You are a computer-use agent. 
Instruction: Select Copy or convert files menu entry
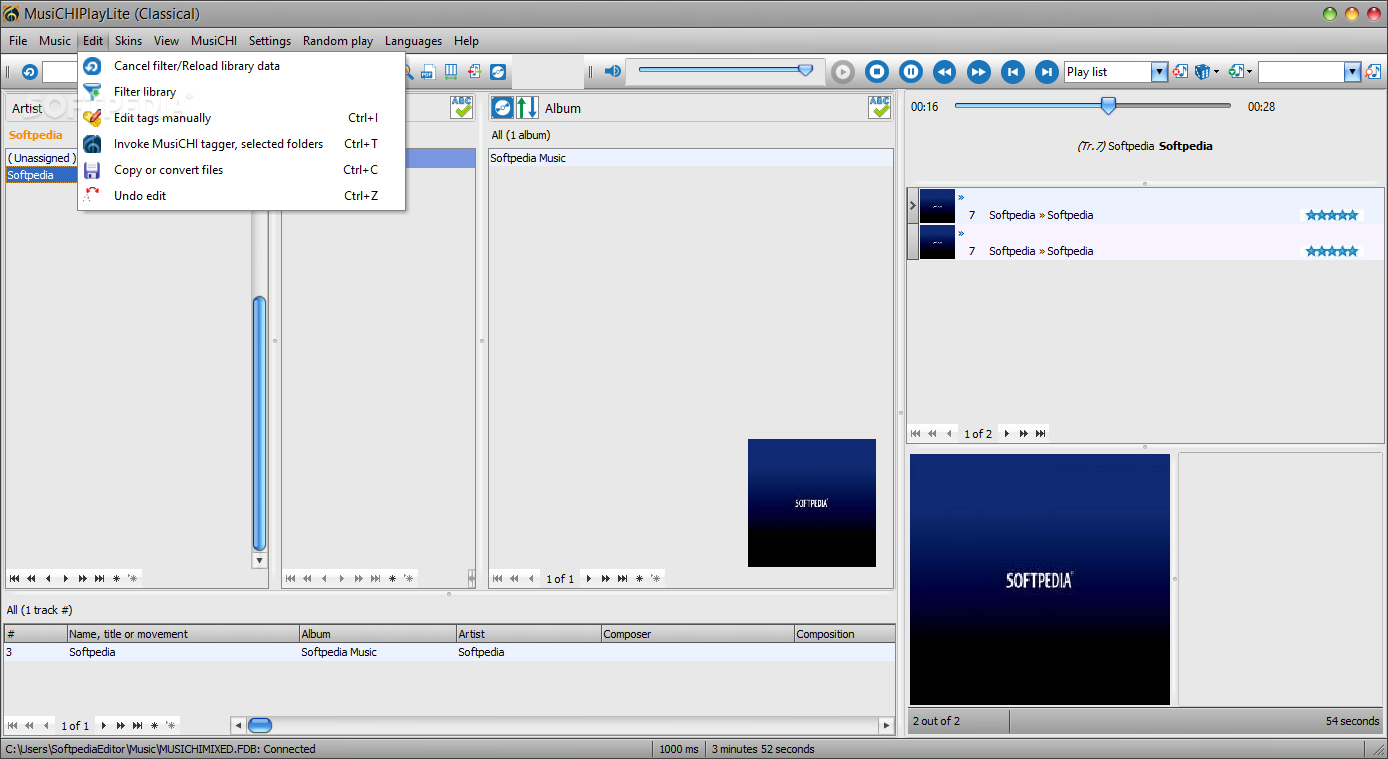click(x=168, y=170)
